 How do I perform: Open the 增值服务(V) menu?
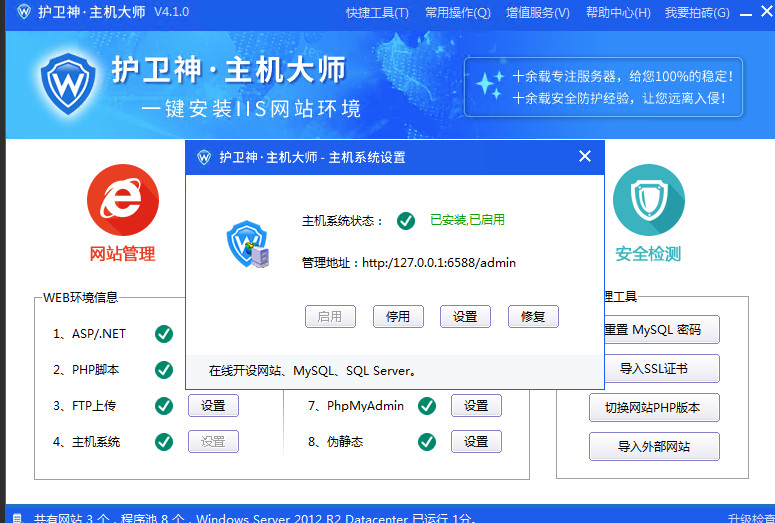(537, 13)
